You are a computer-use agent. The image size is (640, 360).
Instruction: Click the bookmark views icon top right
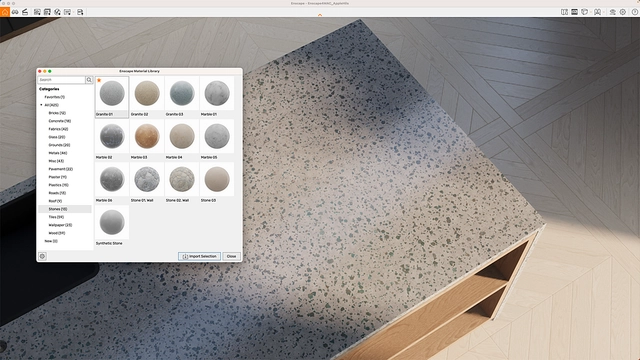[598, 12]
